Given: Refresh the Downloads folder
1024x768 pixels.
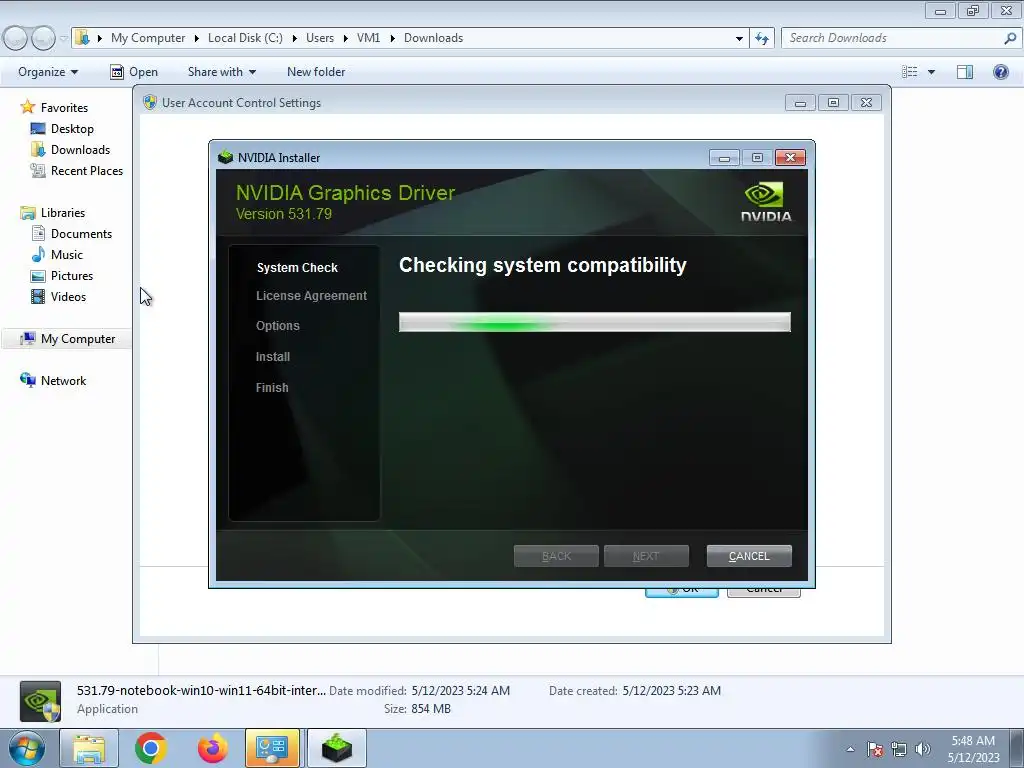Looking at the screenshot, I should (x=761, y=38).
